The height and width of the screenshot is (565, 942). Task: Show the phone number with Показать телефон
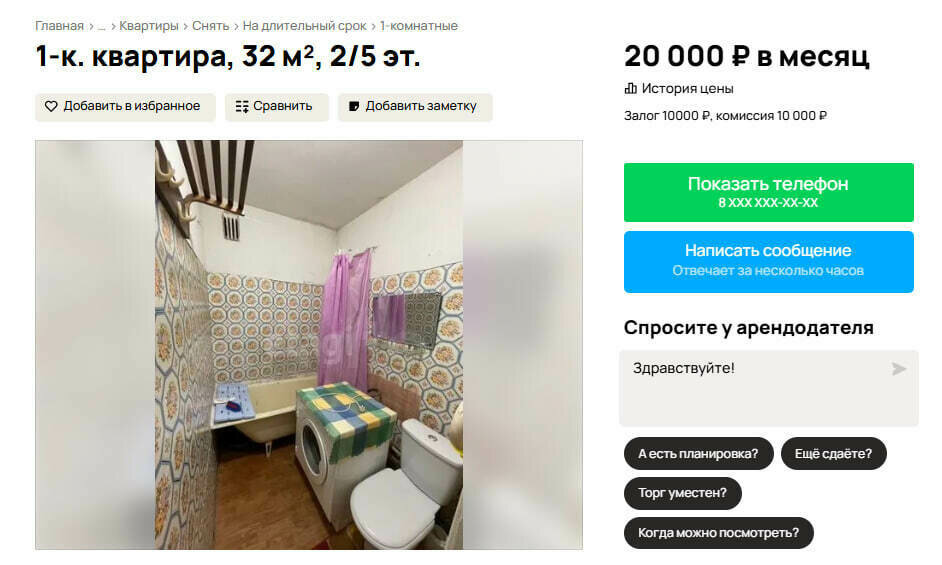click(768, 192)
